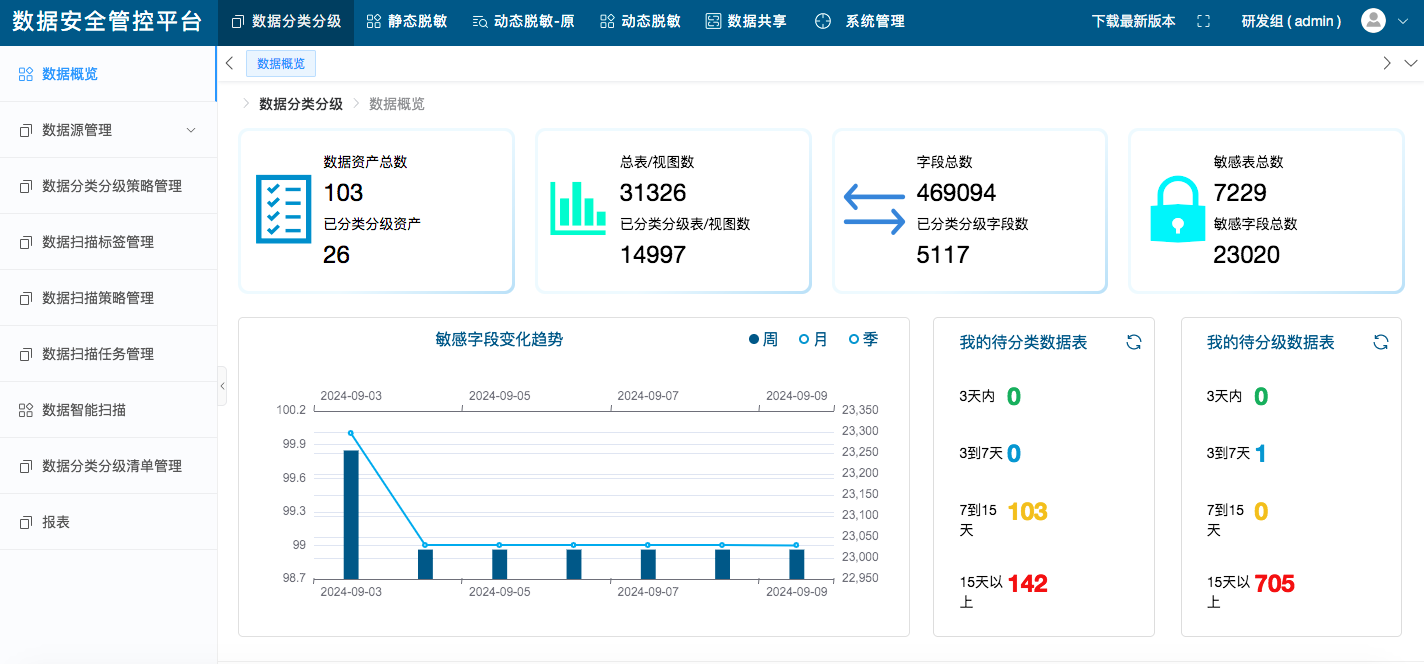
Task: Switch to the 数据概览 page tab
Action: point(281,64)
